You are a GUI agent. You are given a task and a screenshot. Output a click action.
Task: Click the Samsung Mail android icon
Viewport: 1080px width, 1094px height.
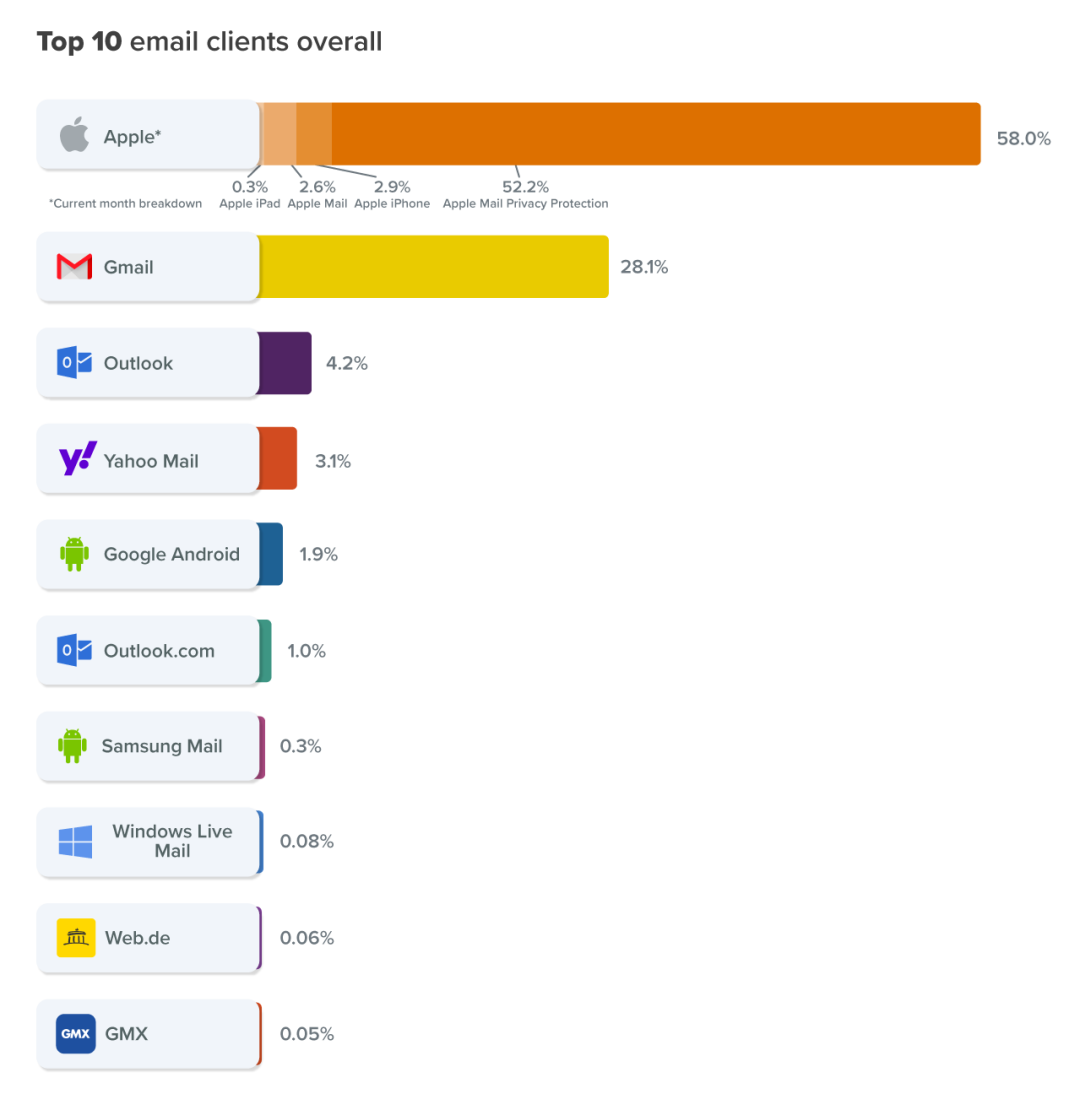(x=72, y=746)
